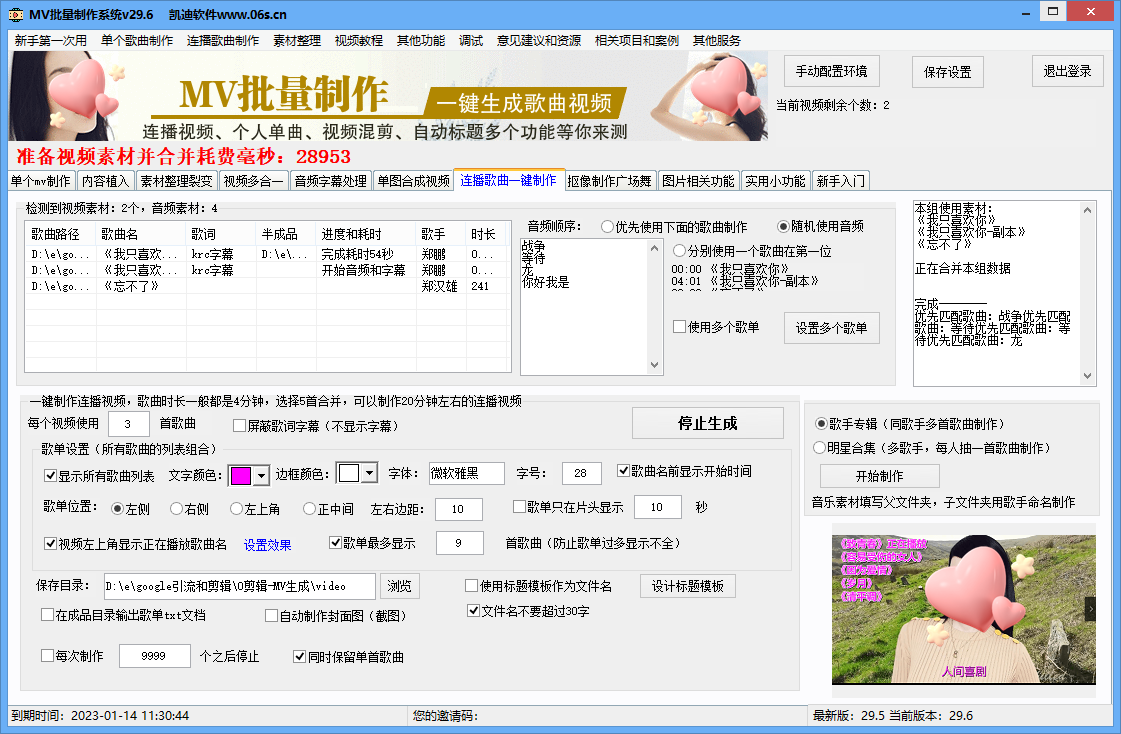This screenshot has height=734, width=1121.
Task: Select 歌手专辑 radio option
Action: click(x=909, y=424)
